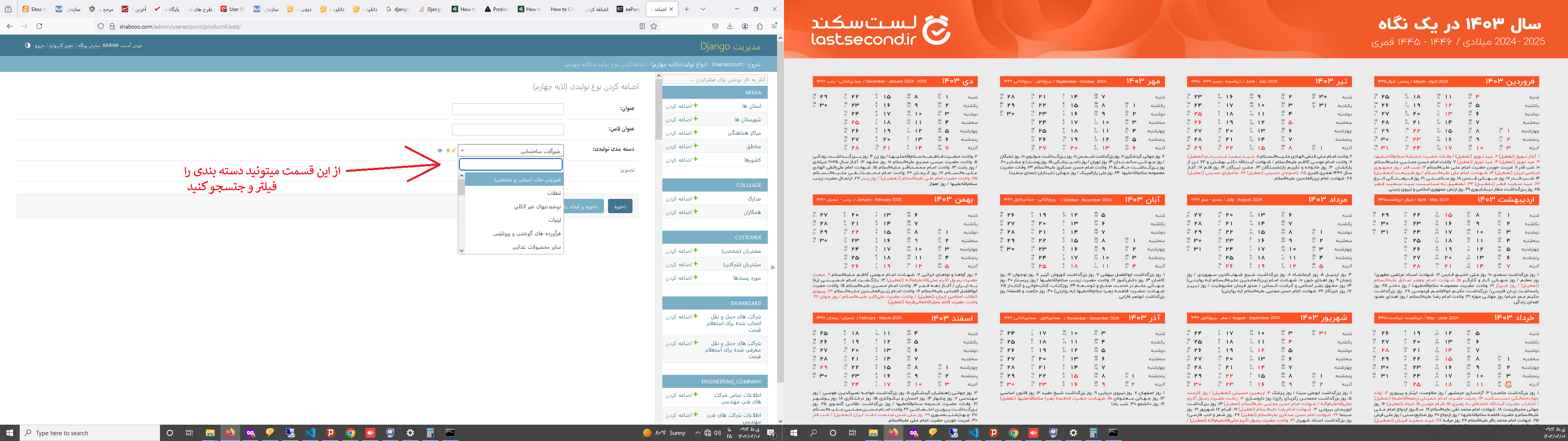Click the خروج logout link in header
Image resolution: width=1568 pixels, height=441 pixels.
tap(39, 46)
